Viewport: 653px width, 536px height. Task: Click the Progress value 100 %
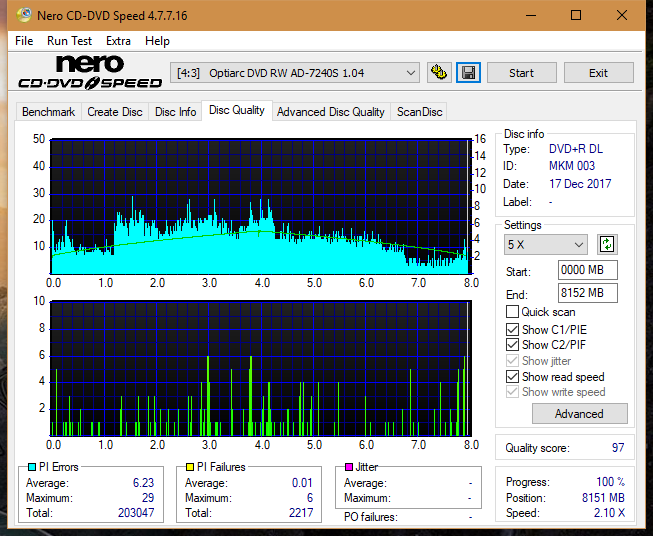611,482
